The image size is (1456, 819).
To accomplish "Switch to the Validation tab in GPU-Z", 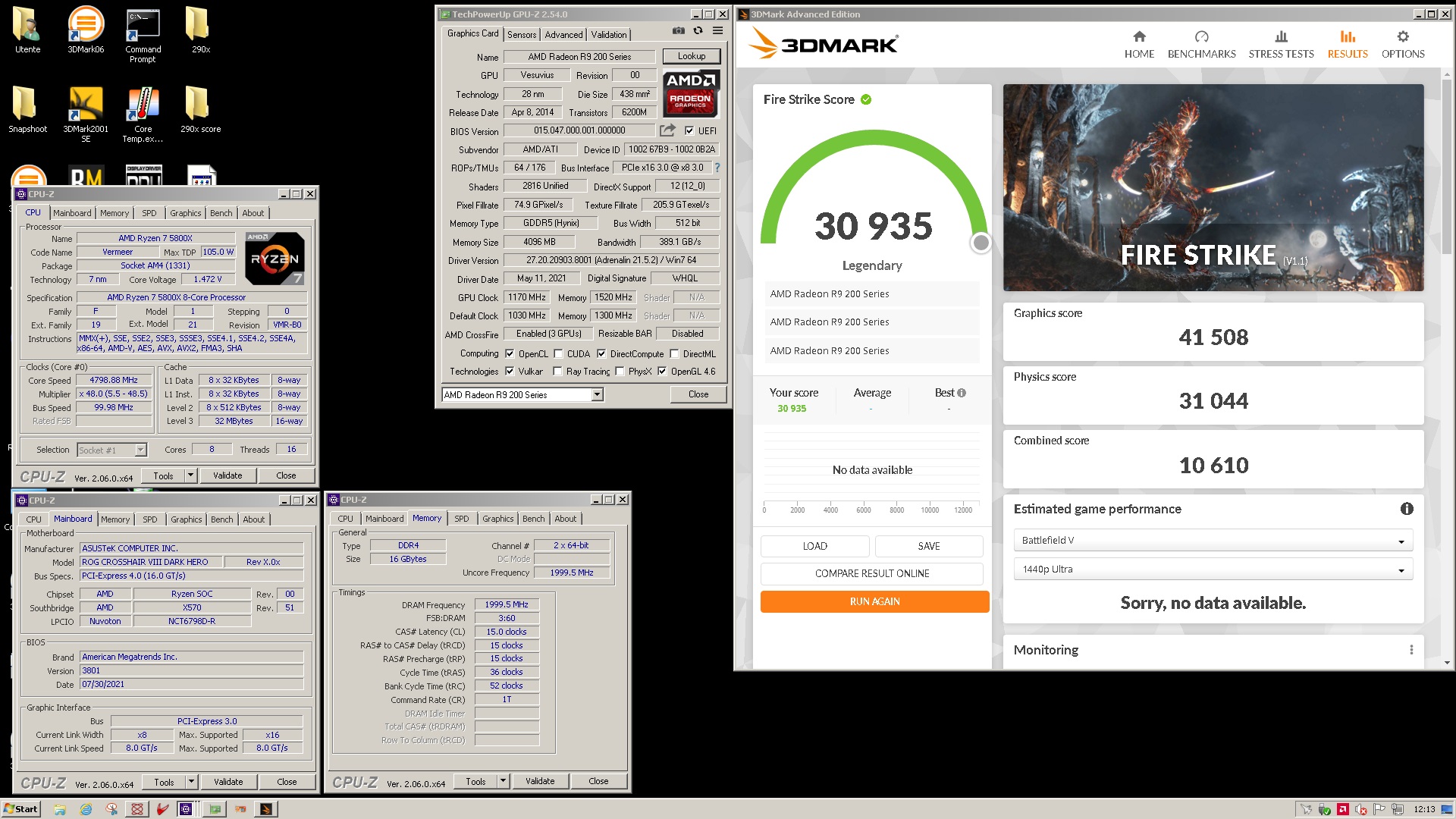I will point(609,34).
